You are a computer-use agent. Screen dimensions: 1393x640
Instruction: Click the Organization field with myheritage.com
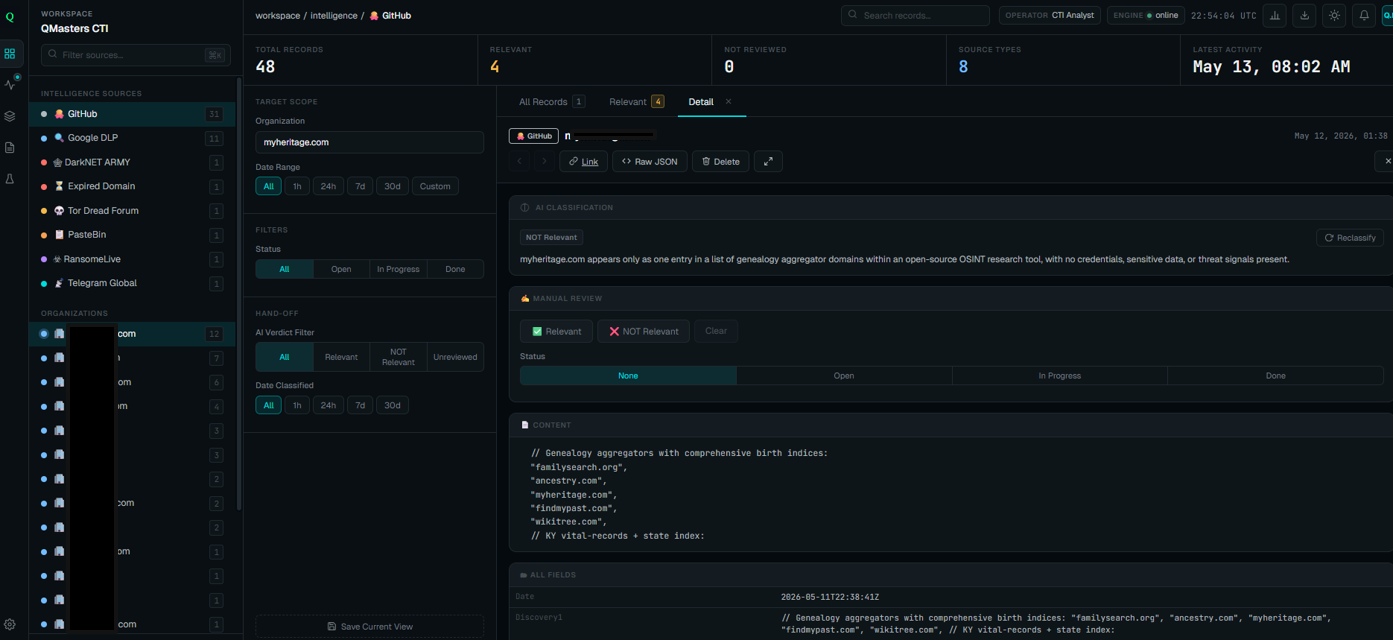point(369,142)
